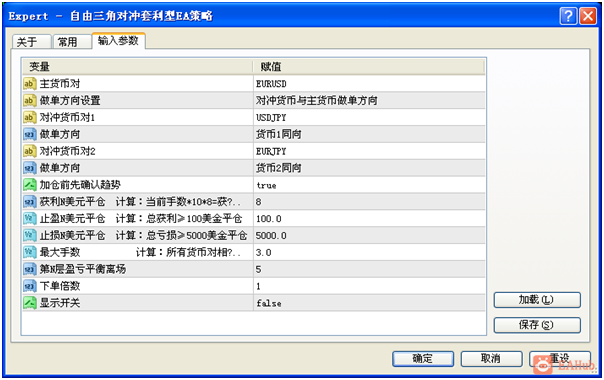
Task: Select the 对冲货币对2 variable name
Action: (x=67, y=151)
